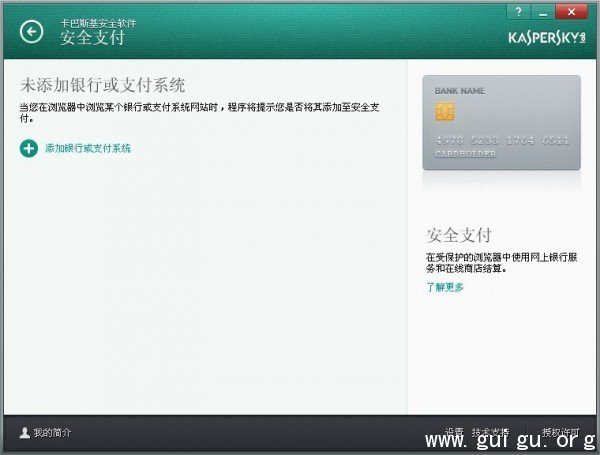Click 安全支付 heading in right panel
Viewport: 600px width, 455px height.
[459, 235]
